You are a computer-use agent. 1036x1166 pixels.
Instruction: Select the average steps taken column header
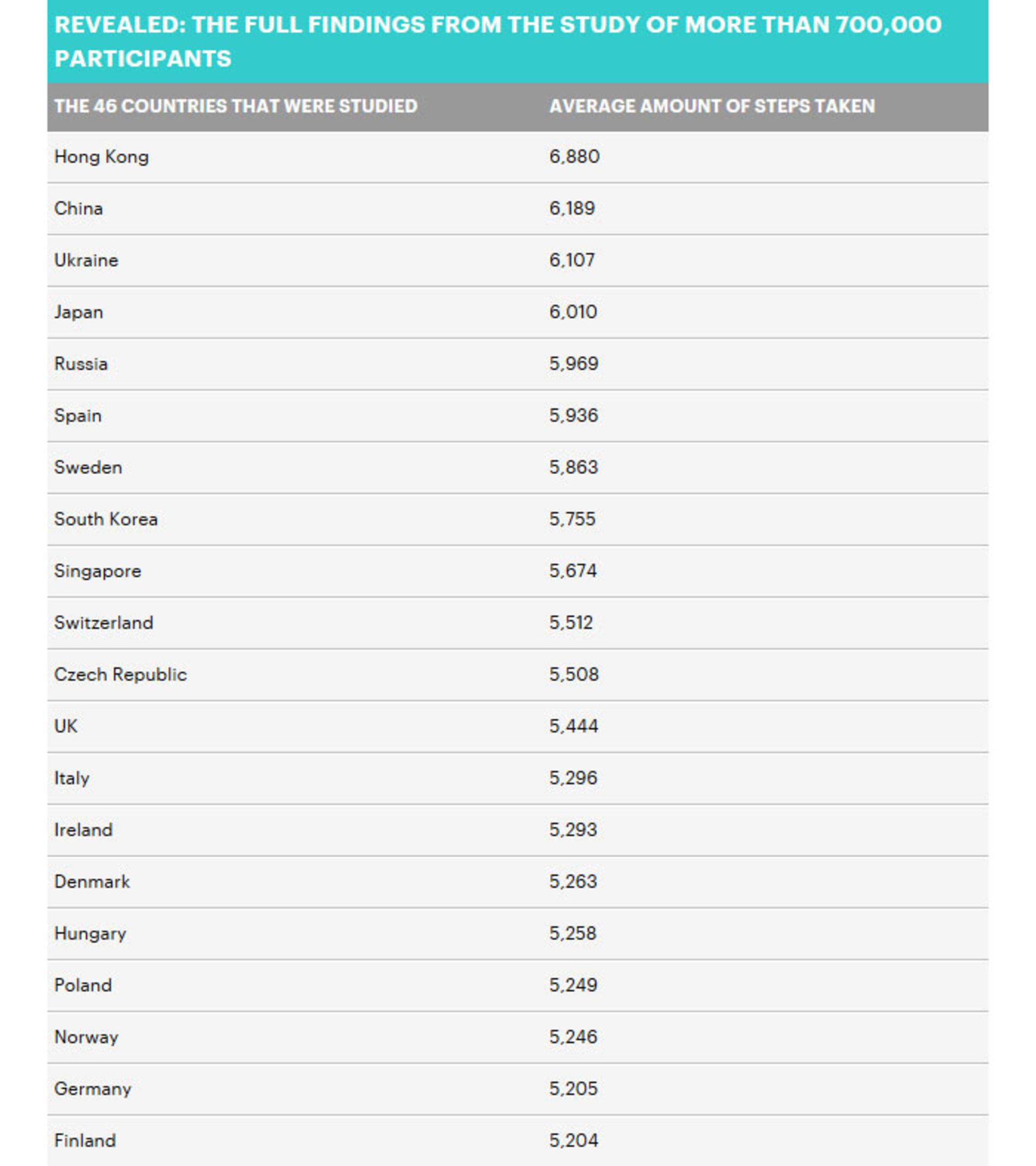coord(711,106)
